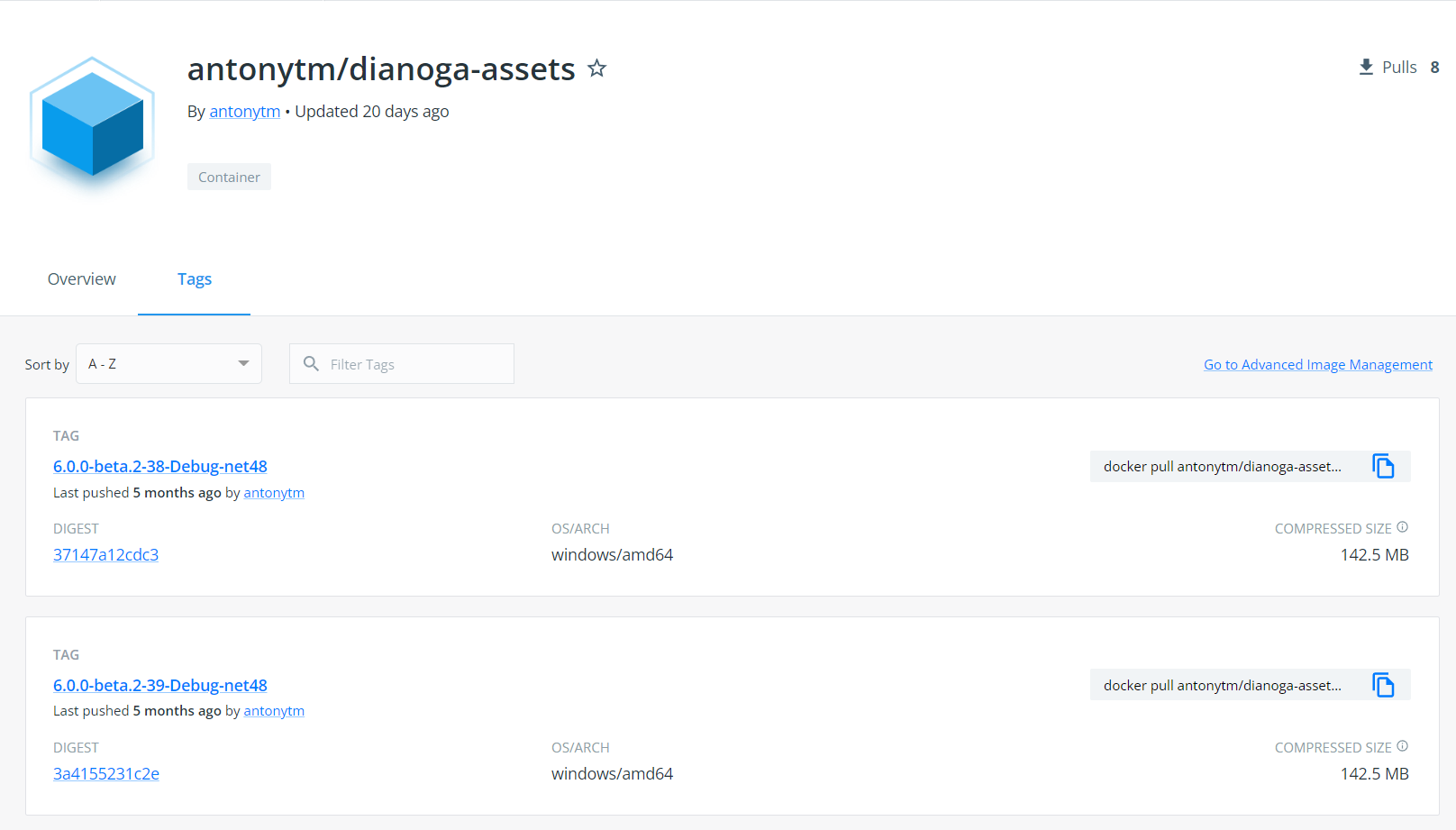Click the compressed size info icon for 6.0.0-beta.2-38
The height and width of the screenshot is (830, 1456).
pyautogui.click(x=1404, y=527)
